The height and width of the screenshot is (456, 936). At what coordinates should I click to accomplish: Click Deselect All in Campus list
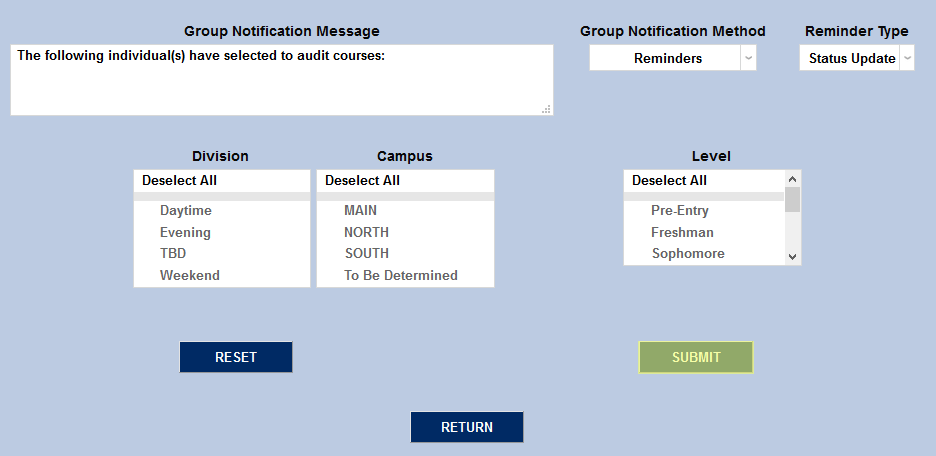(363, 181)
